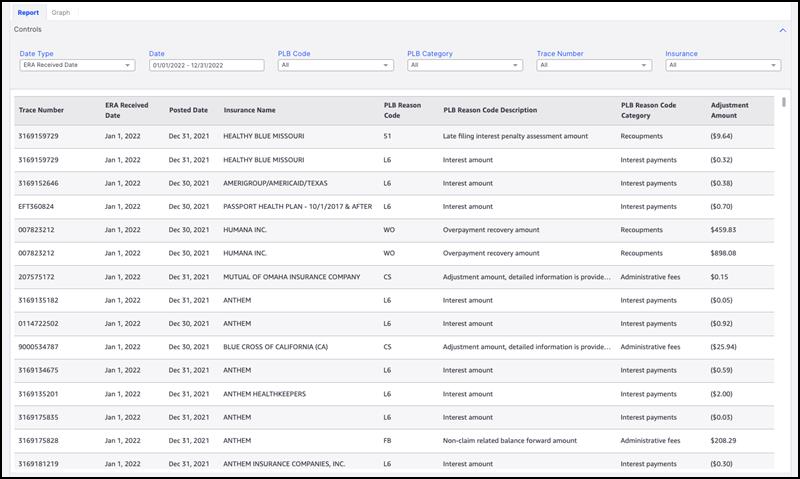Click the Posted Date column header
Image resolution: width=800 pixels, height=479 pixels.
tap(188, 110)
